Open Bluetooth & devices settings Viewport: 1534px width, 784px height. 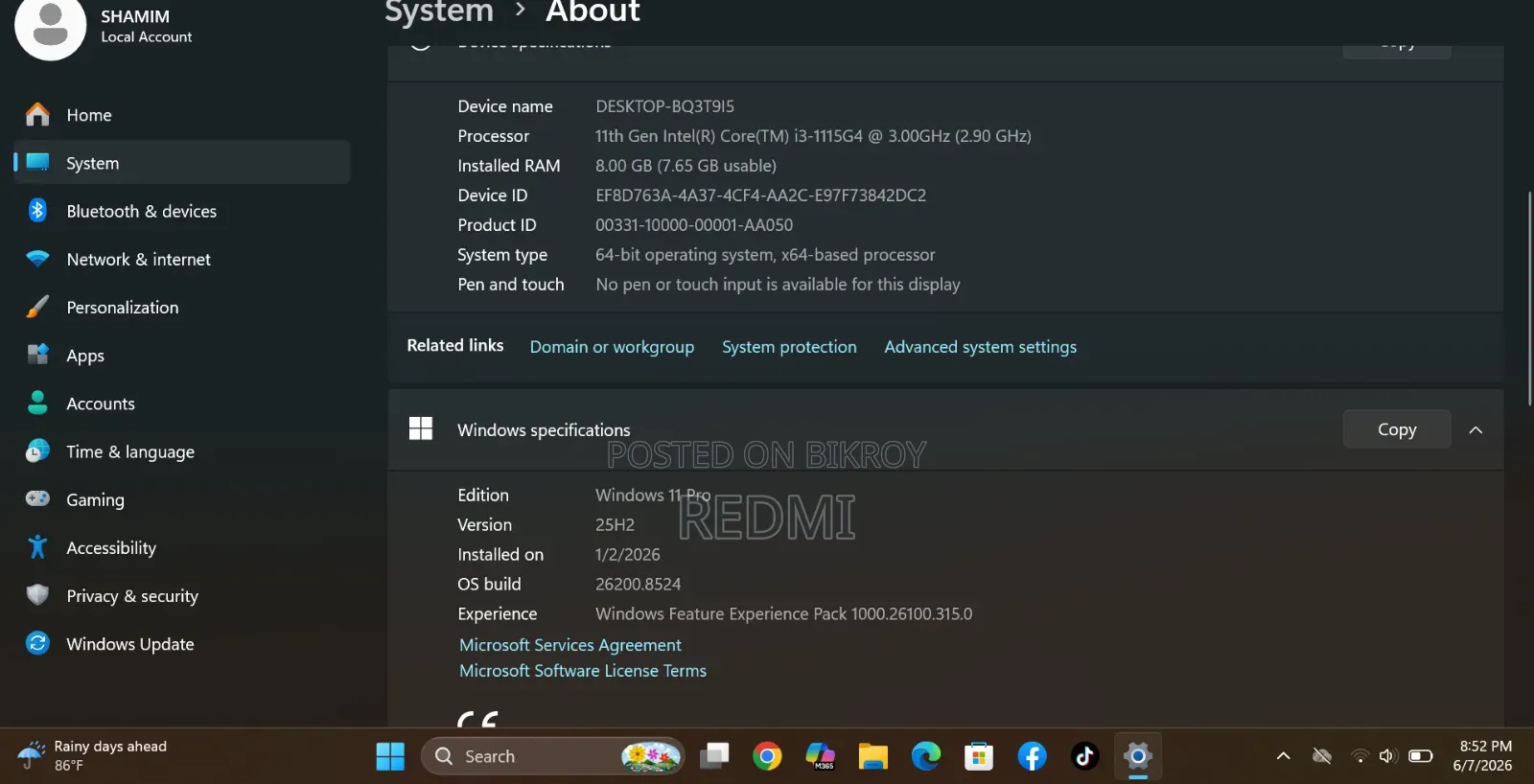coord(182,211)
